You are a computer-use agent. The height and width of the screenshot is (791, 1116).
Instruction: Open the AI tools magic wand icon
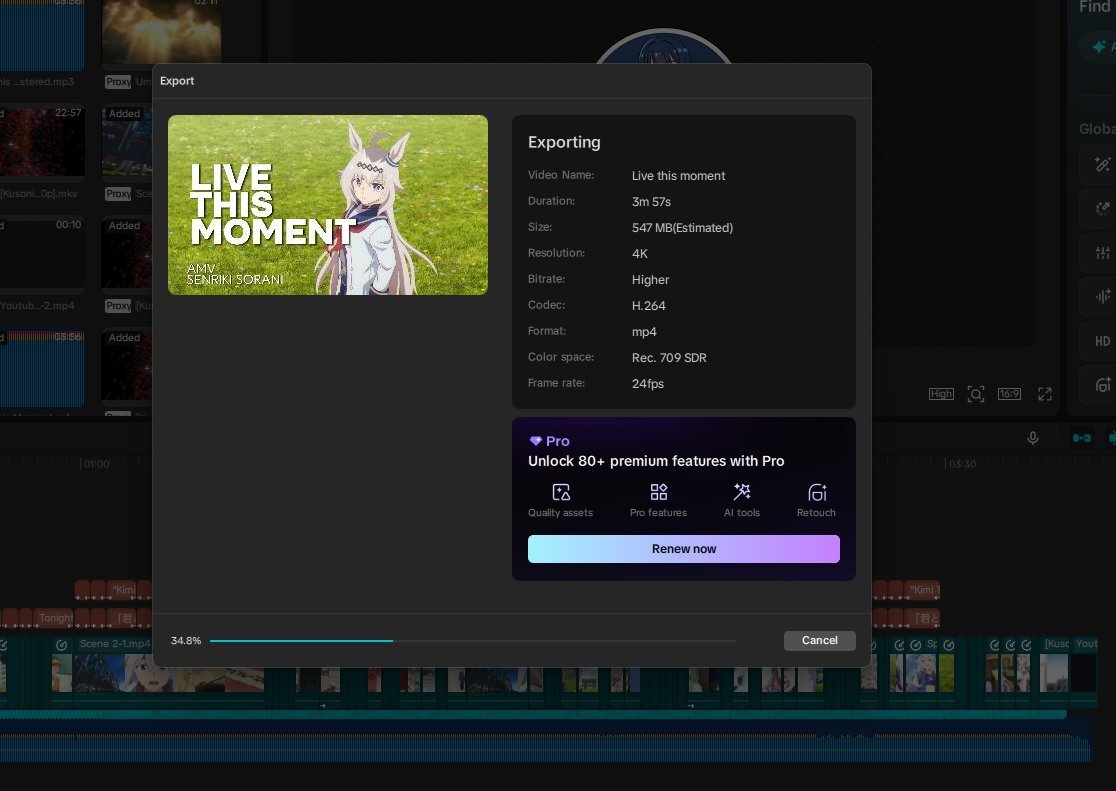pos(742,492)
